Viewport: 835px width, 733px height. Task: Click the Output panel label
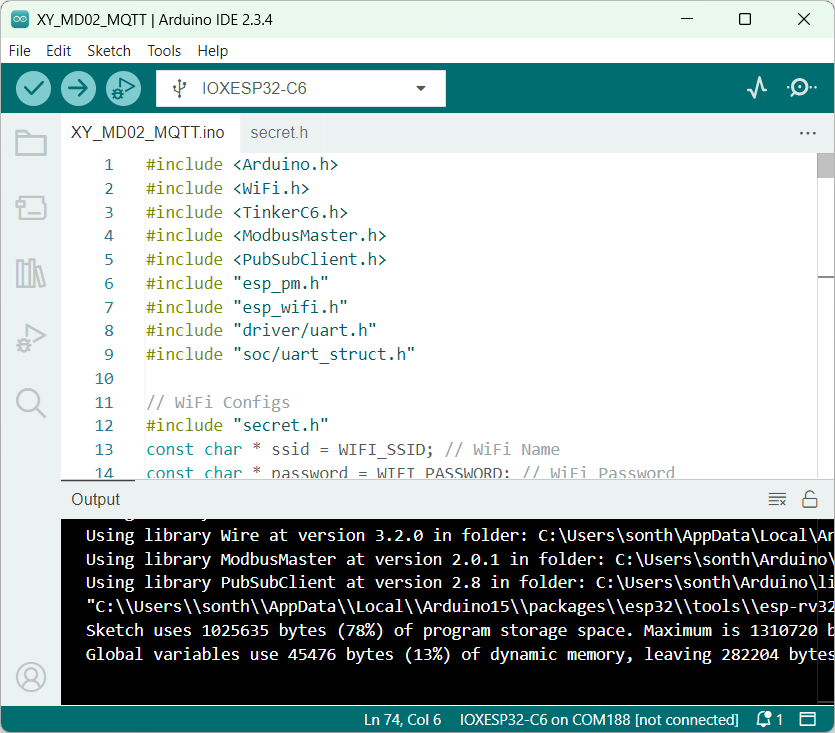pos(96,500)
